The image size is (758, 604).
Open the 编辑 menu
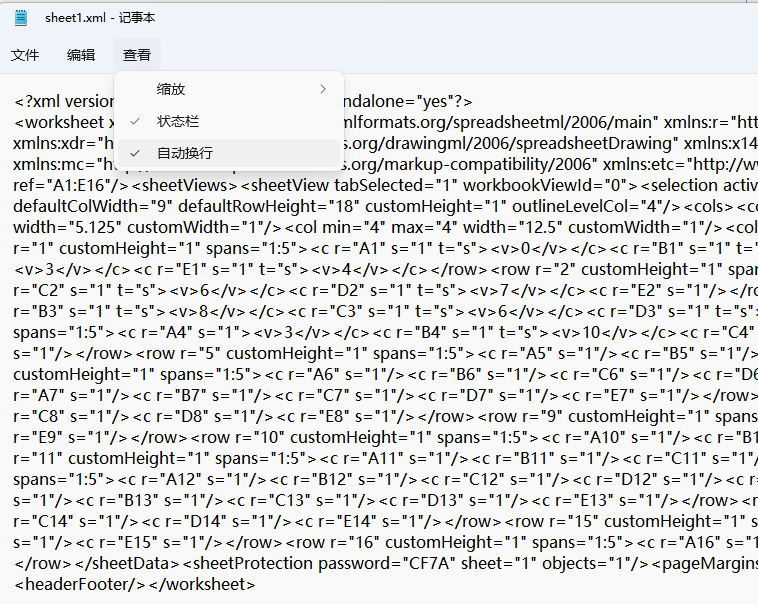[x=81, y=55]
